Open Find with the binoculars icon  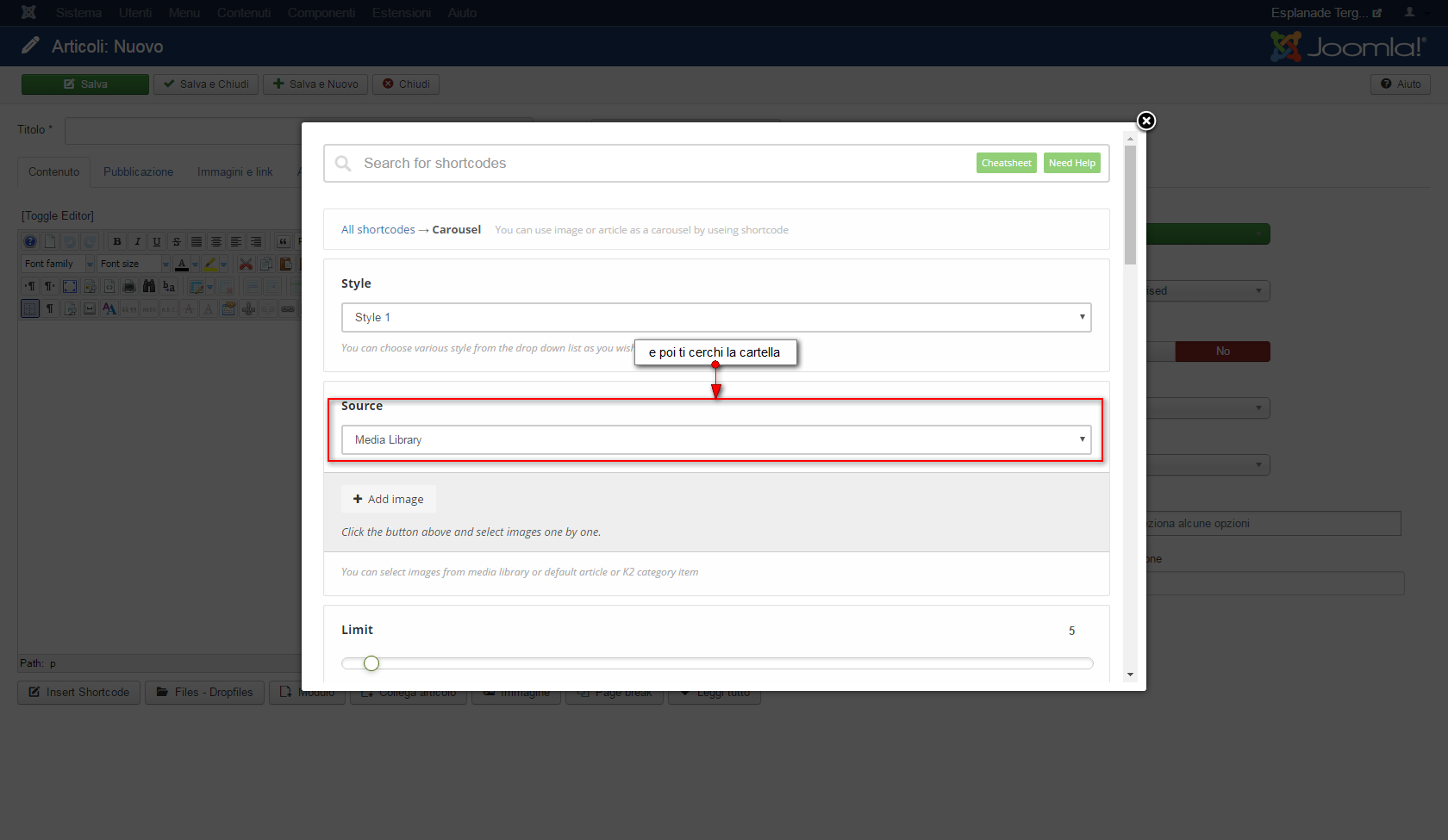[149, 286]
